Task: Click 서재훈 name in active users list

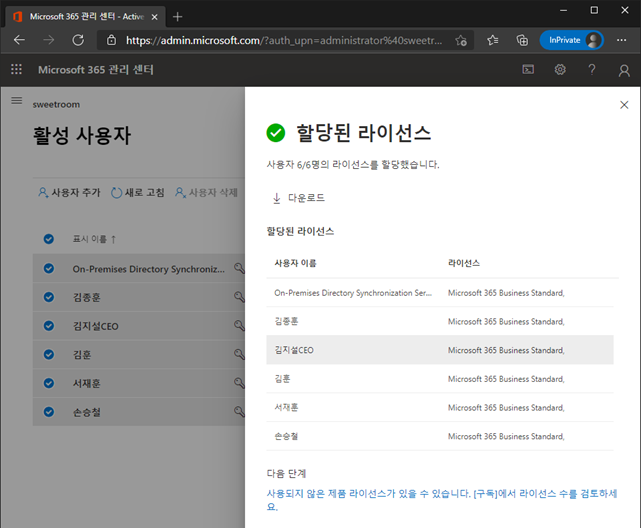Action: [86, 383]
